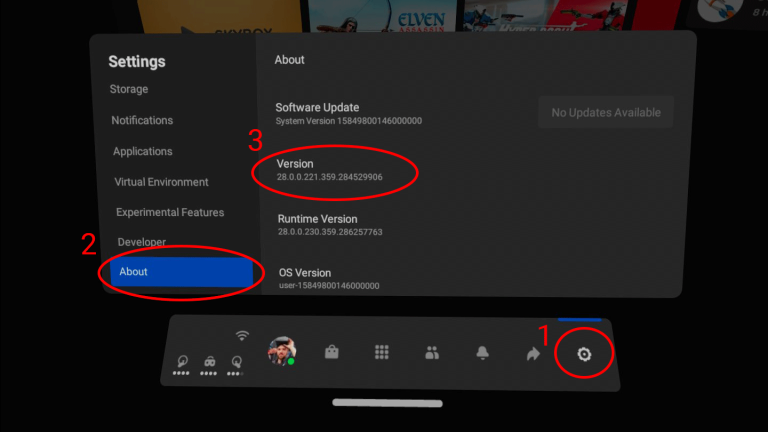Check the left controller battery icon
Screen dimensions: 768x432
[181, 362]
